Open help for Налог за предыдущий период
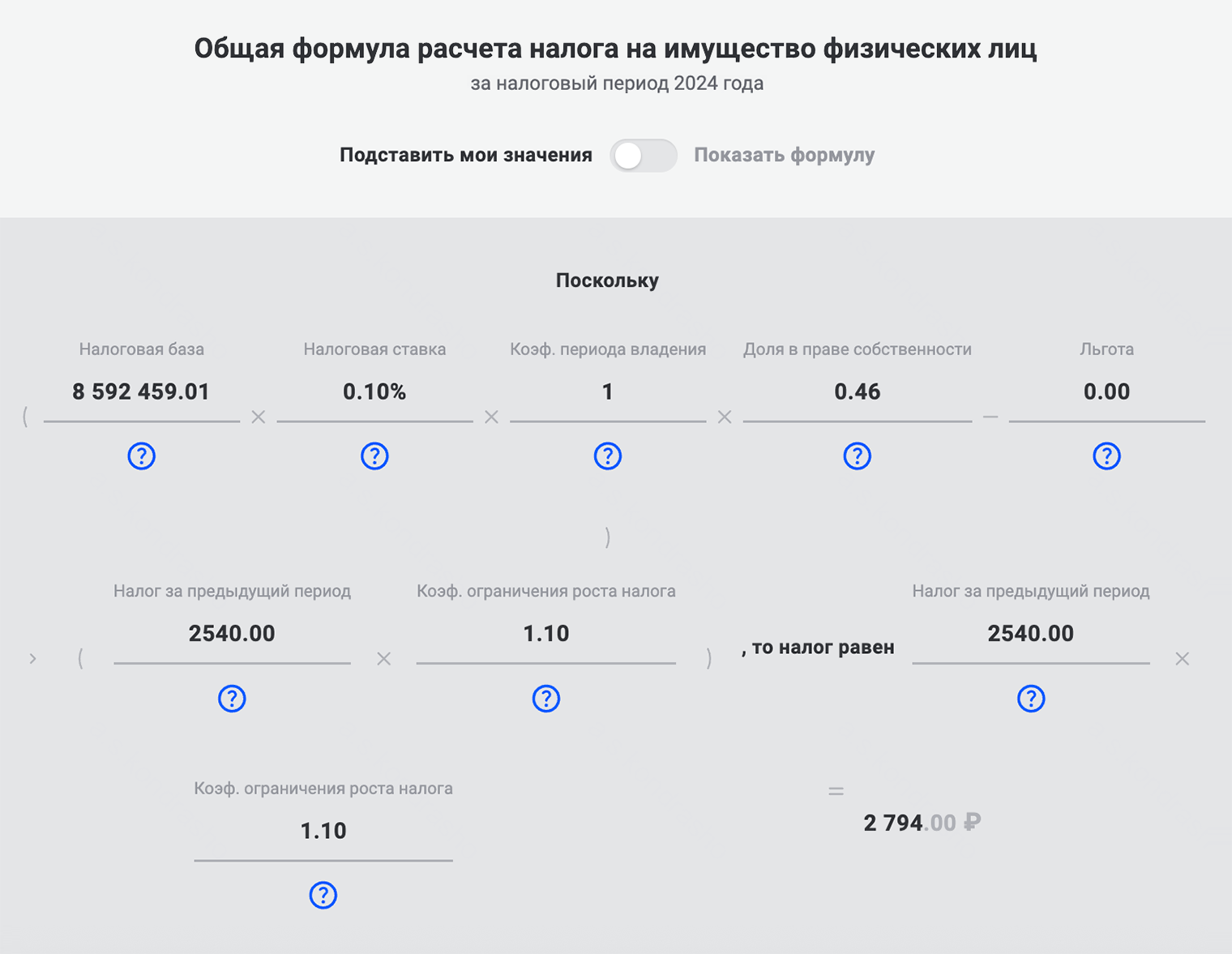This screenshot has height=954, width=1232. (232, 698)
